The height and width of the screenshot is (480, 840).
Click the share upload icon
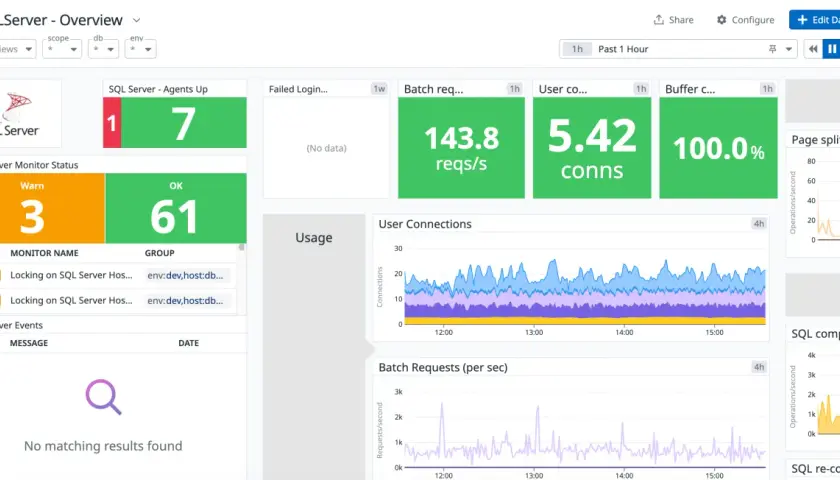click(x=658, y=20)
